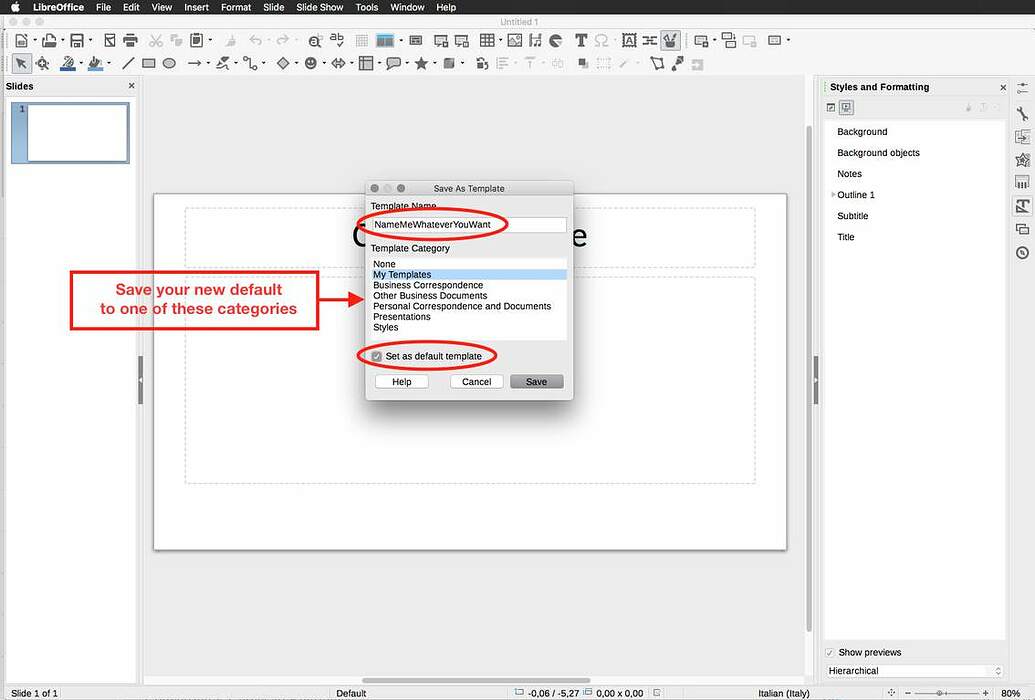Select the Callouts speech bubble tool
Image resolution: width=1035 pixels, height=700 pixels.
click(x=393, y=63)
